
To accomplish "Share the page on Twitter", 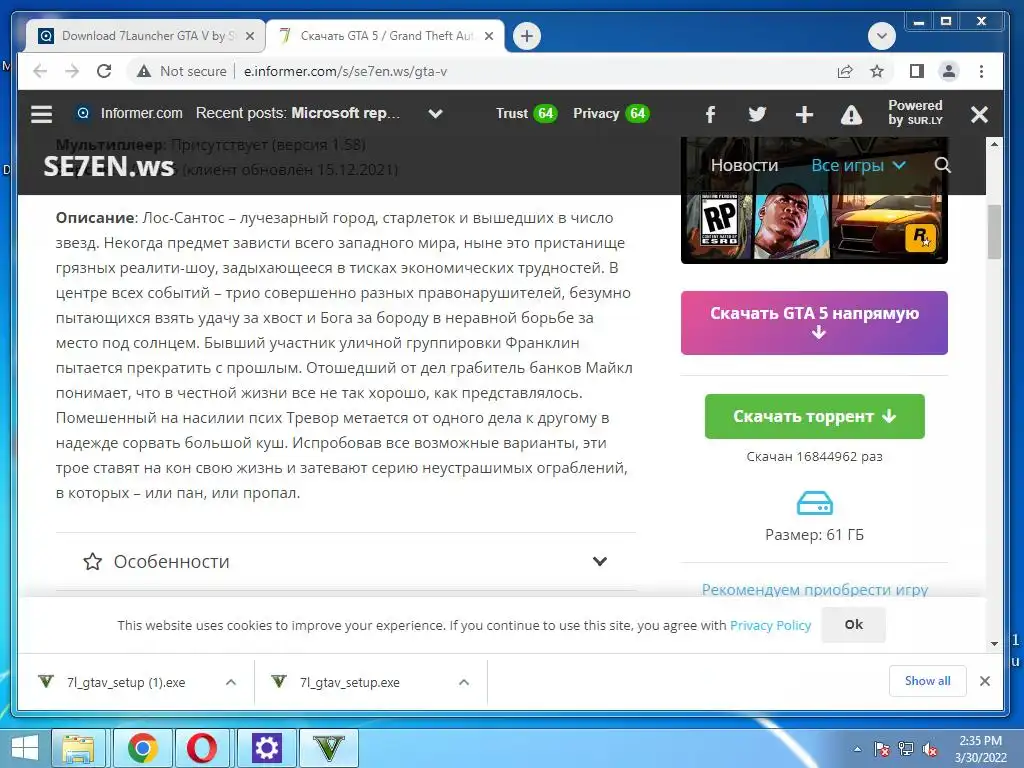I will [757, 114].
